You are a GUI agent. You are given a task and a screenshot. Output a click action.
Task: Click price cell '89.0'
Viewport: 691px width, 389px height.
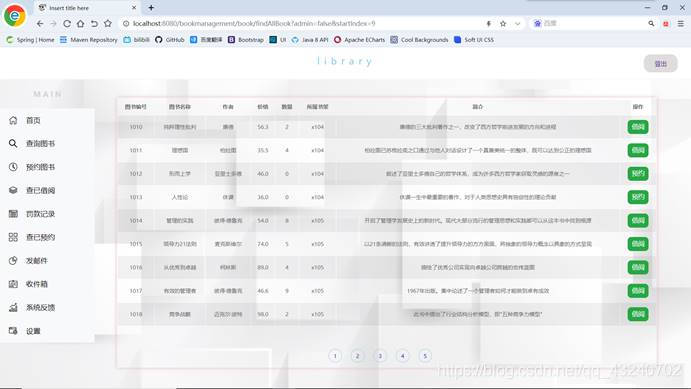click(x=263, y=267)
